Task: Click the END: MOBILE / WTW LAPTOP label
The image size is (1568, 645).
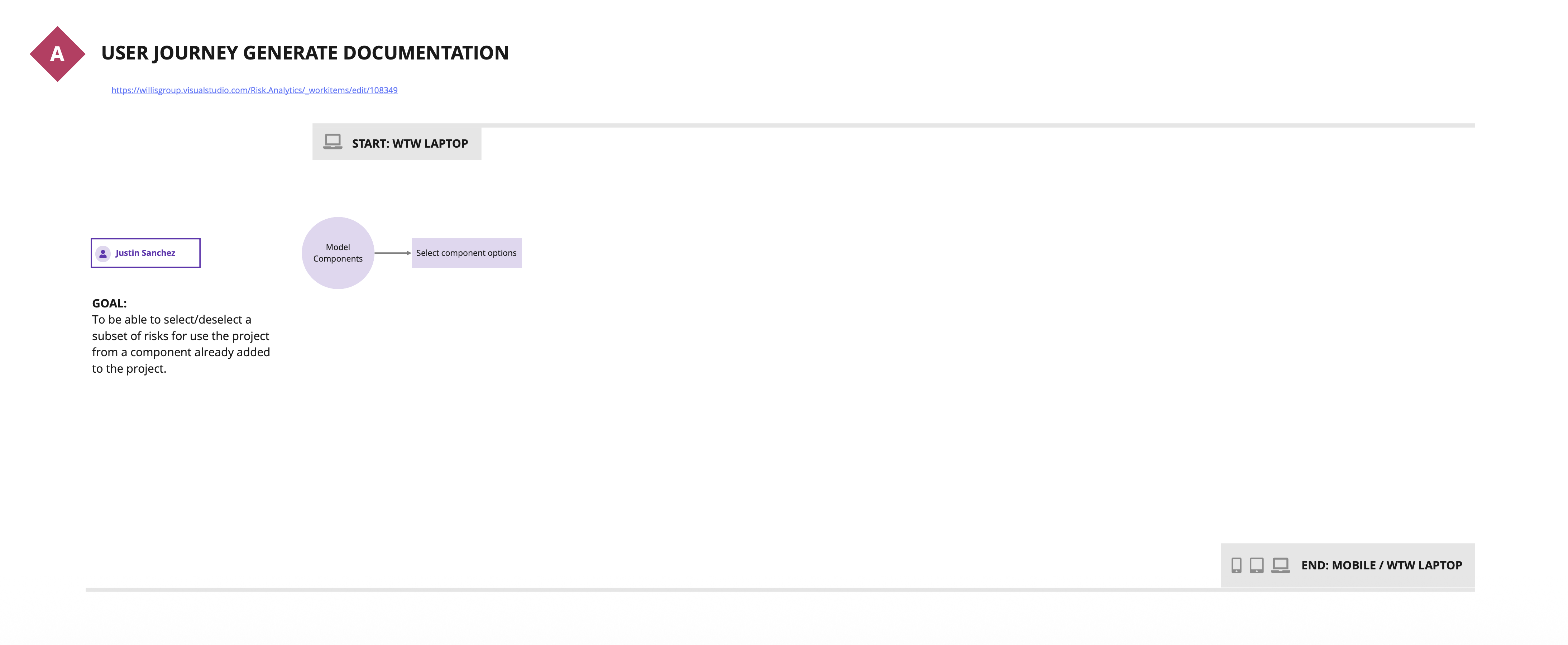Action: [x=1381, y=565]
